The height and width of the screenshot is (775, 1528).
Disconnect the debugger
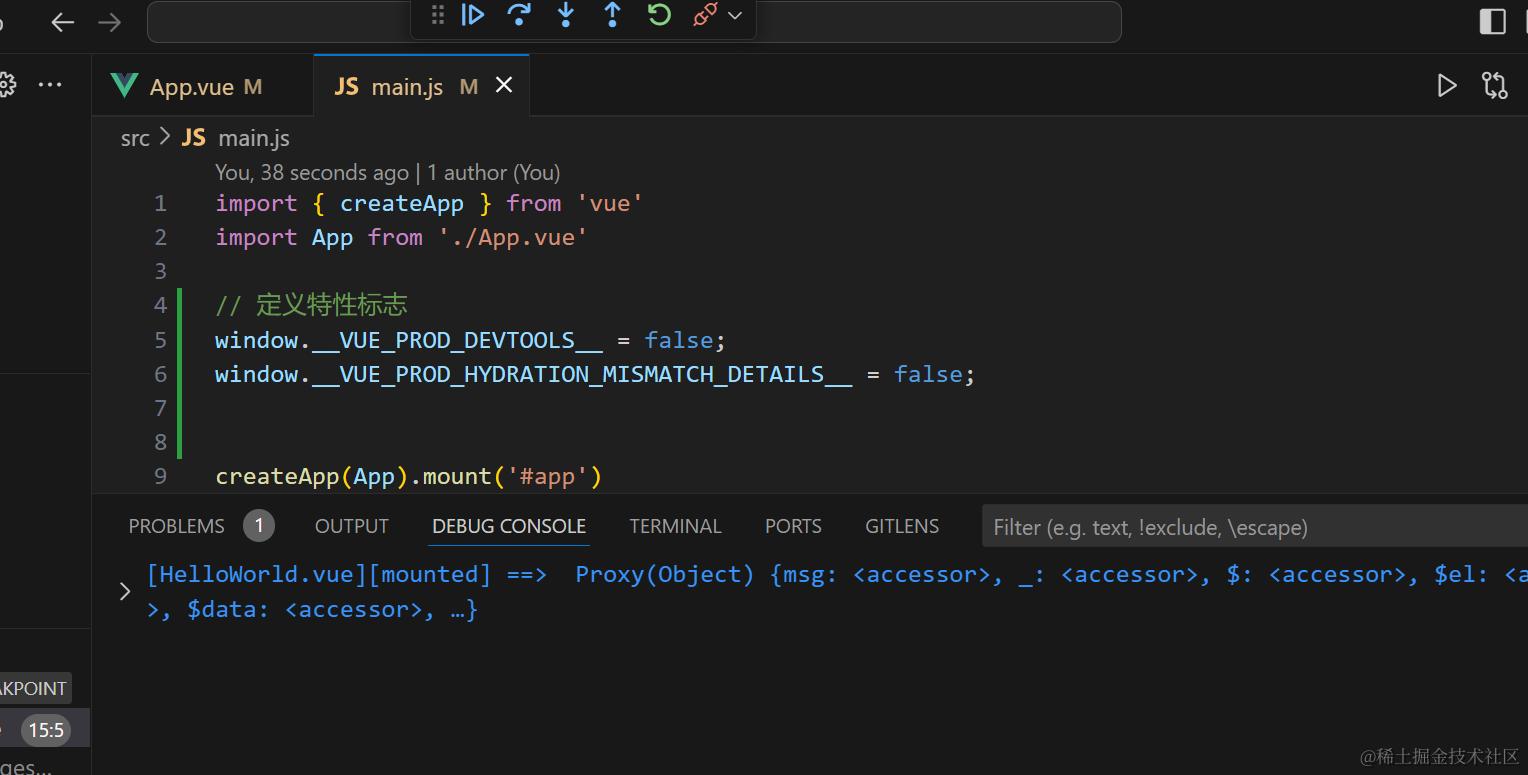tap(705, 15)
